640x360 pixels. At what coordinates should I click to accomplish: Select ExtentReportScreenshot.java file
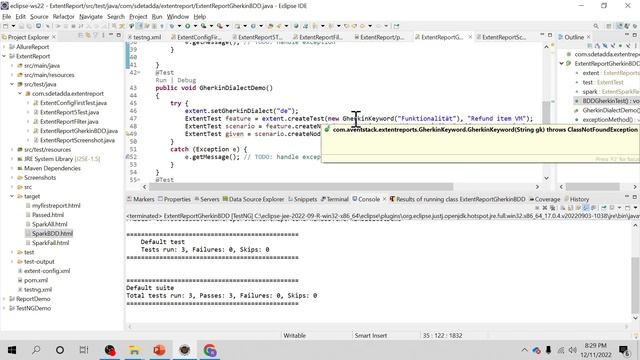coord(77,140)
